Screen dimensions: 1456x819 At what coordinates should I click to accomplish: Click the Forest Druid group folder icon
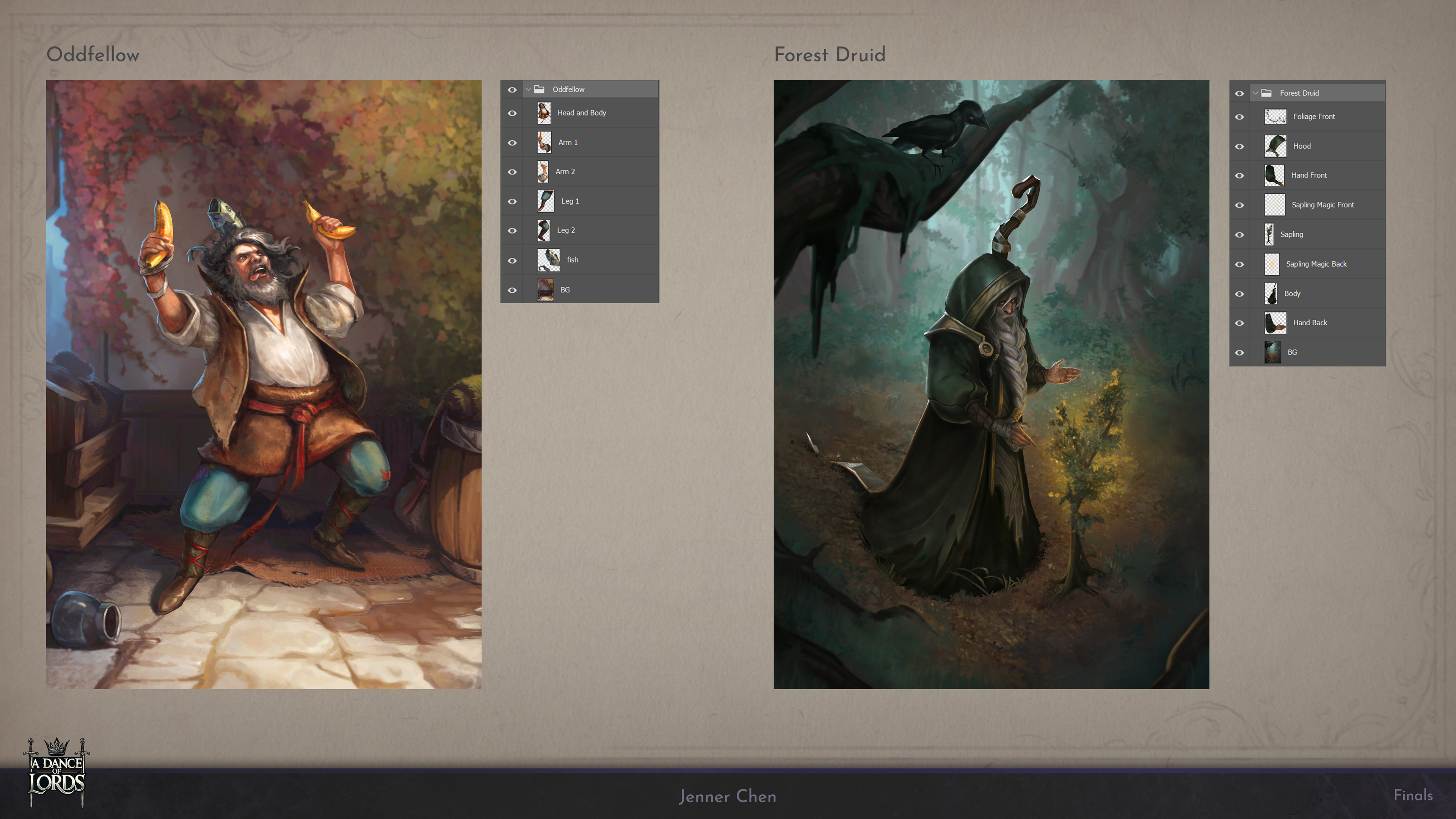tap(1267, 93)
